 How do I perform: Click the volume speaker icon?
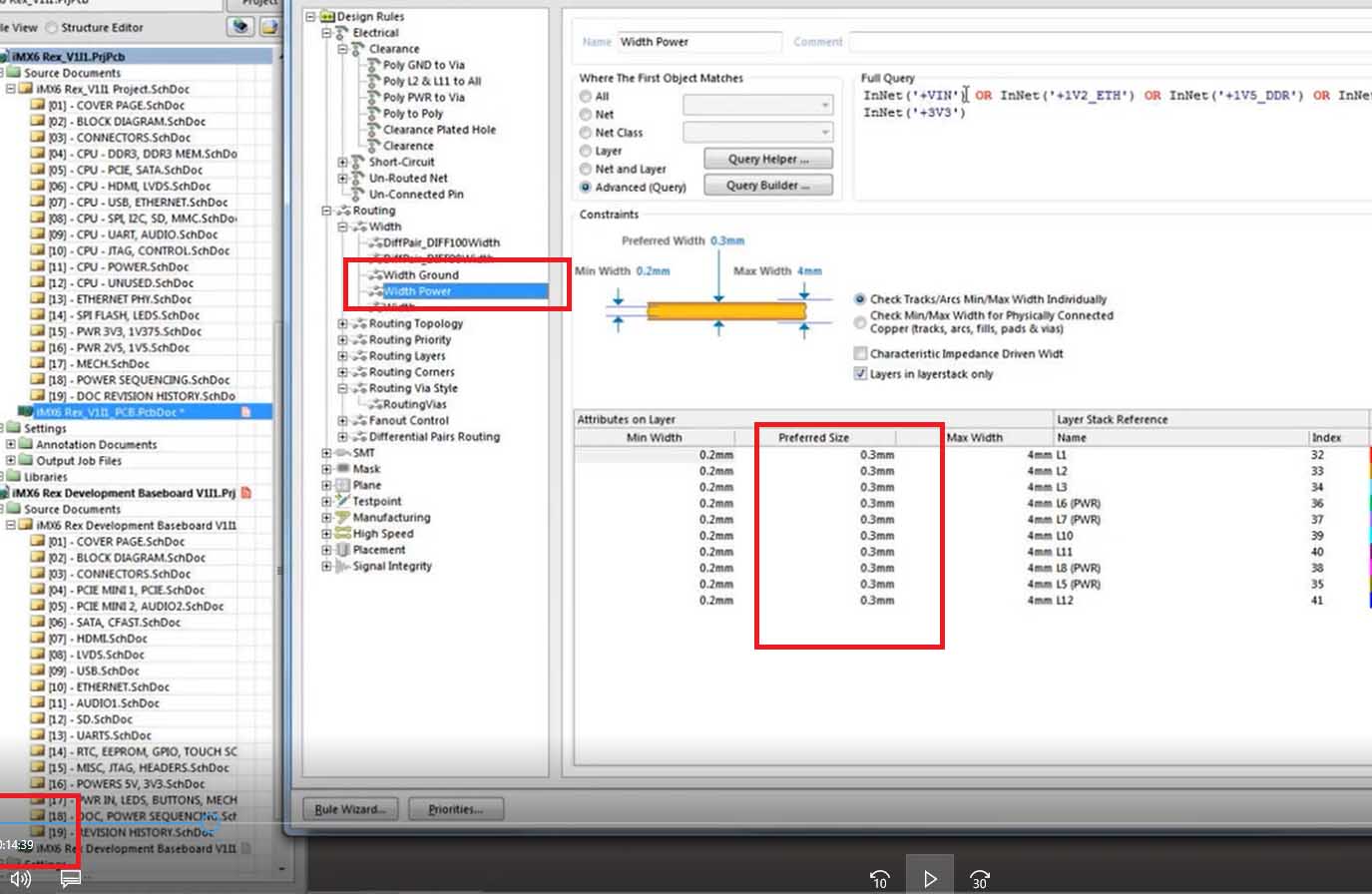21,879
